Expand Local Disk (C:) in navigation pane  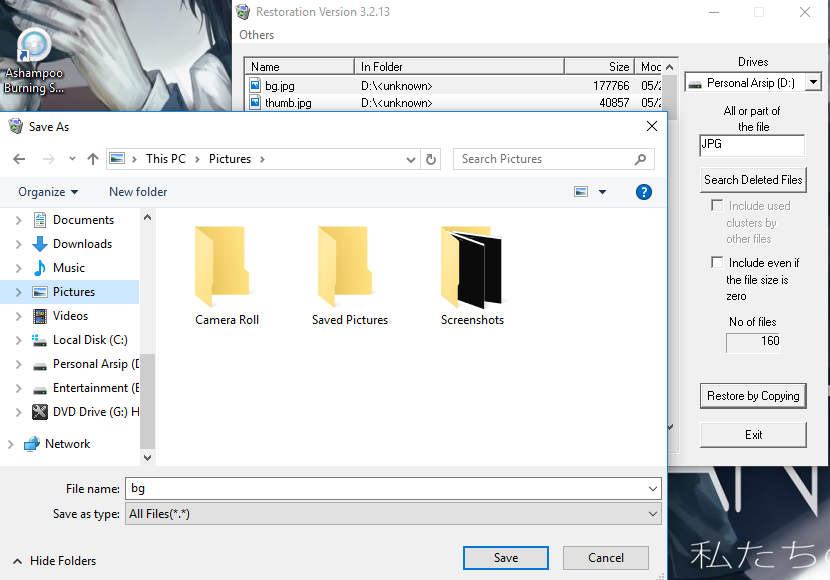pos(19,340)
